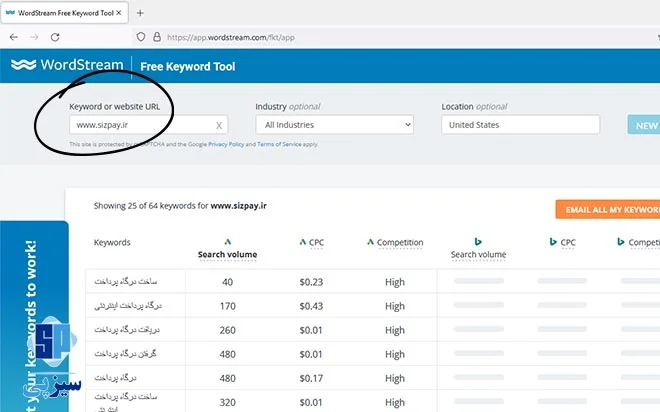660x412 pixels.
Task: Click the address bar URL
Action: click(x=231, y=37)
